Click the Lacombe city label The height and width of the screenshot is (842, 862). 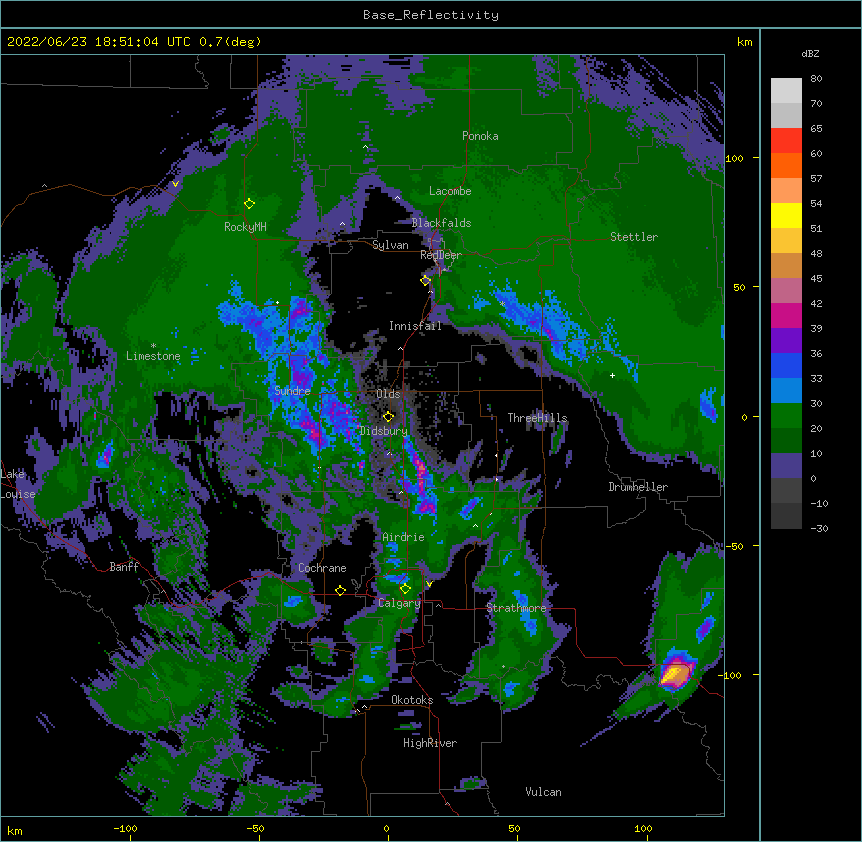(450, 191)
